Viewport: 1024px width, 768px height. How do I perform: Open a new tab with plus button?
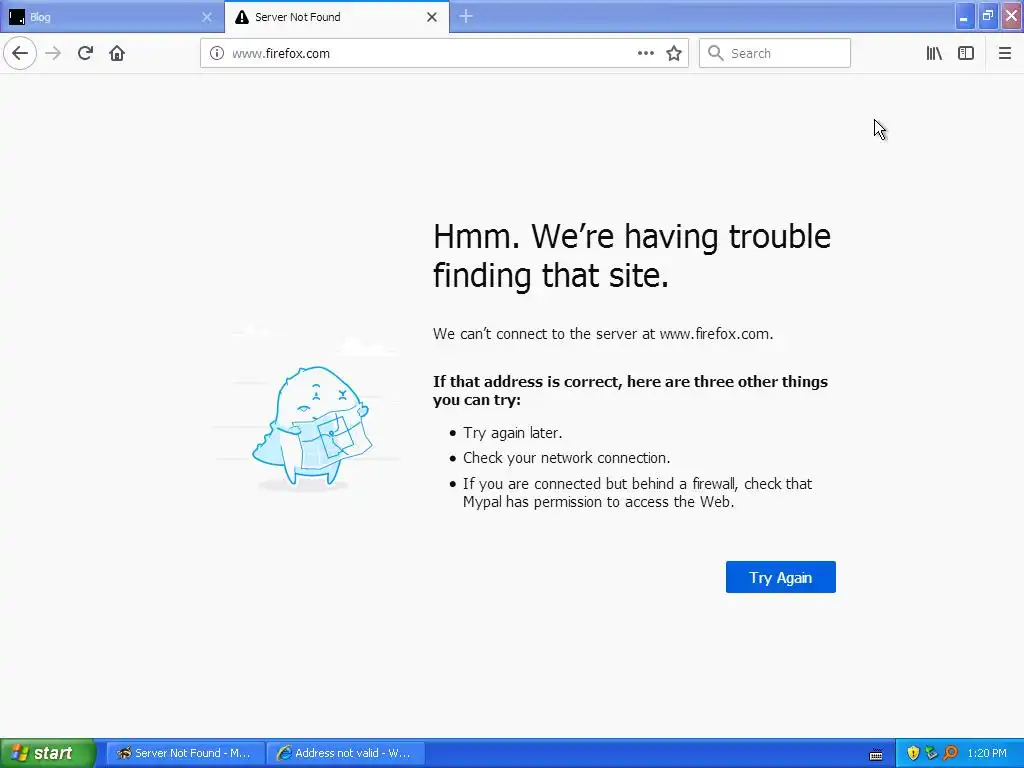(x=466, y=17)
